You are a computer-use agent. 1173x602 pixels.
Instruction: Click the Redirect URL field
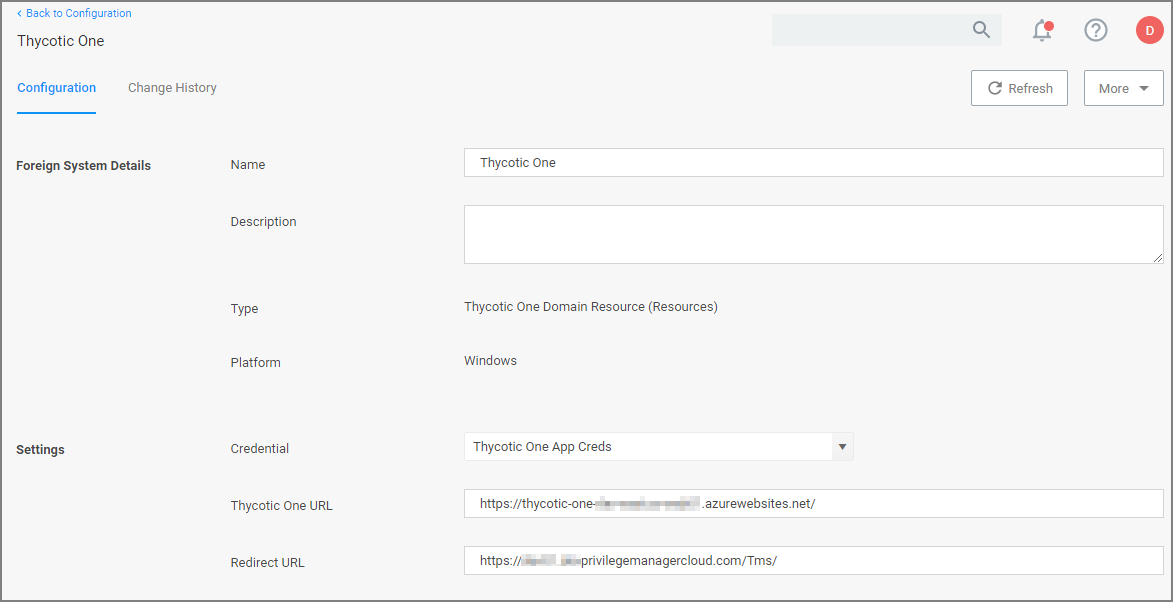700,560
